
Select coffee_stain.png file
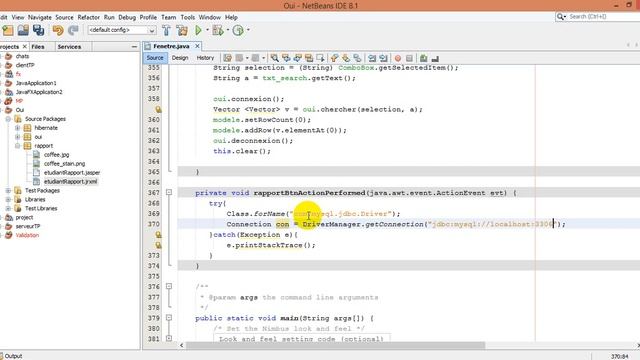[64, 164]
